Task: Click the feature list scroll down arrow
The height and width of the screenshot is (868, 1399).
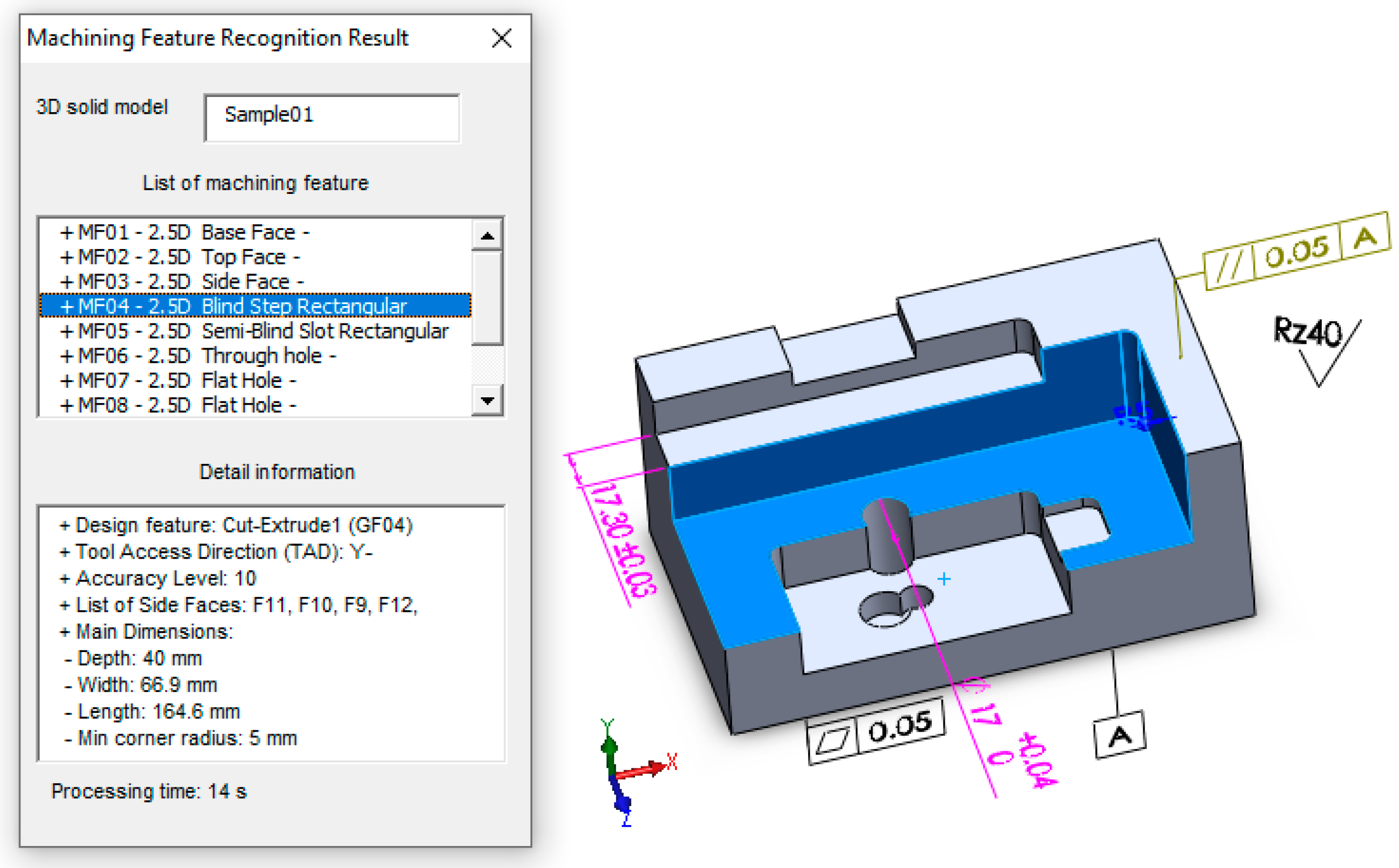Action: tap(487, 400)
